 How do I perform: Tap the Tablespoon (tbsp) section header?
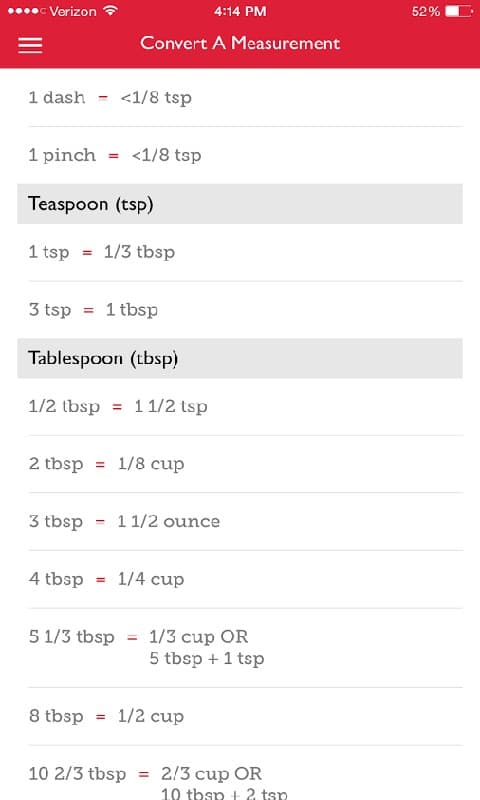[x=240, y=358]
